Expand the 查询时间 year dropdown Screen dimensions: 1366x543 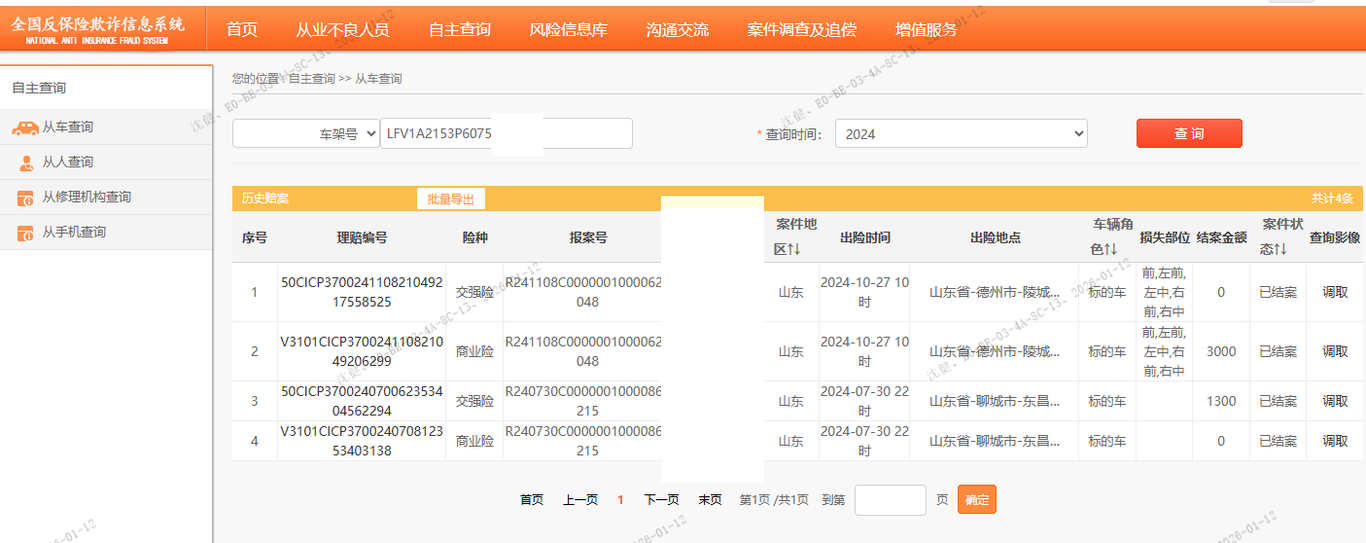click(x=960, y=134)
